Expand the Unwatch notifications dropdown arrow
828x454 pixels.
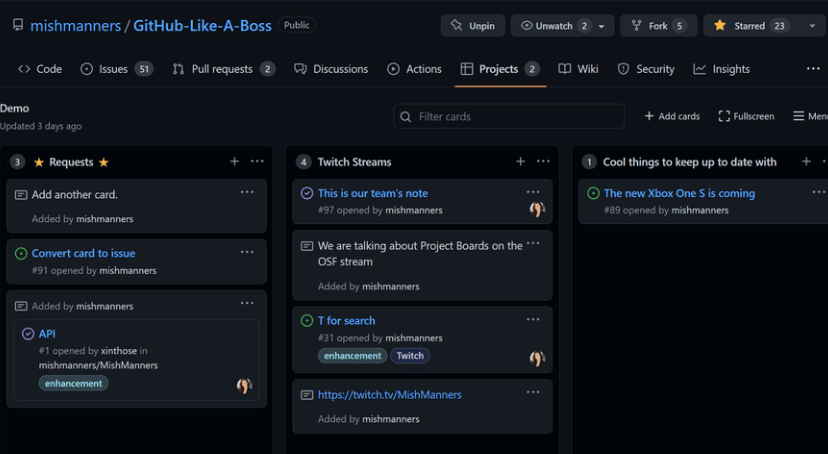click(602, 26)
